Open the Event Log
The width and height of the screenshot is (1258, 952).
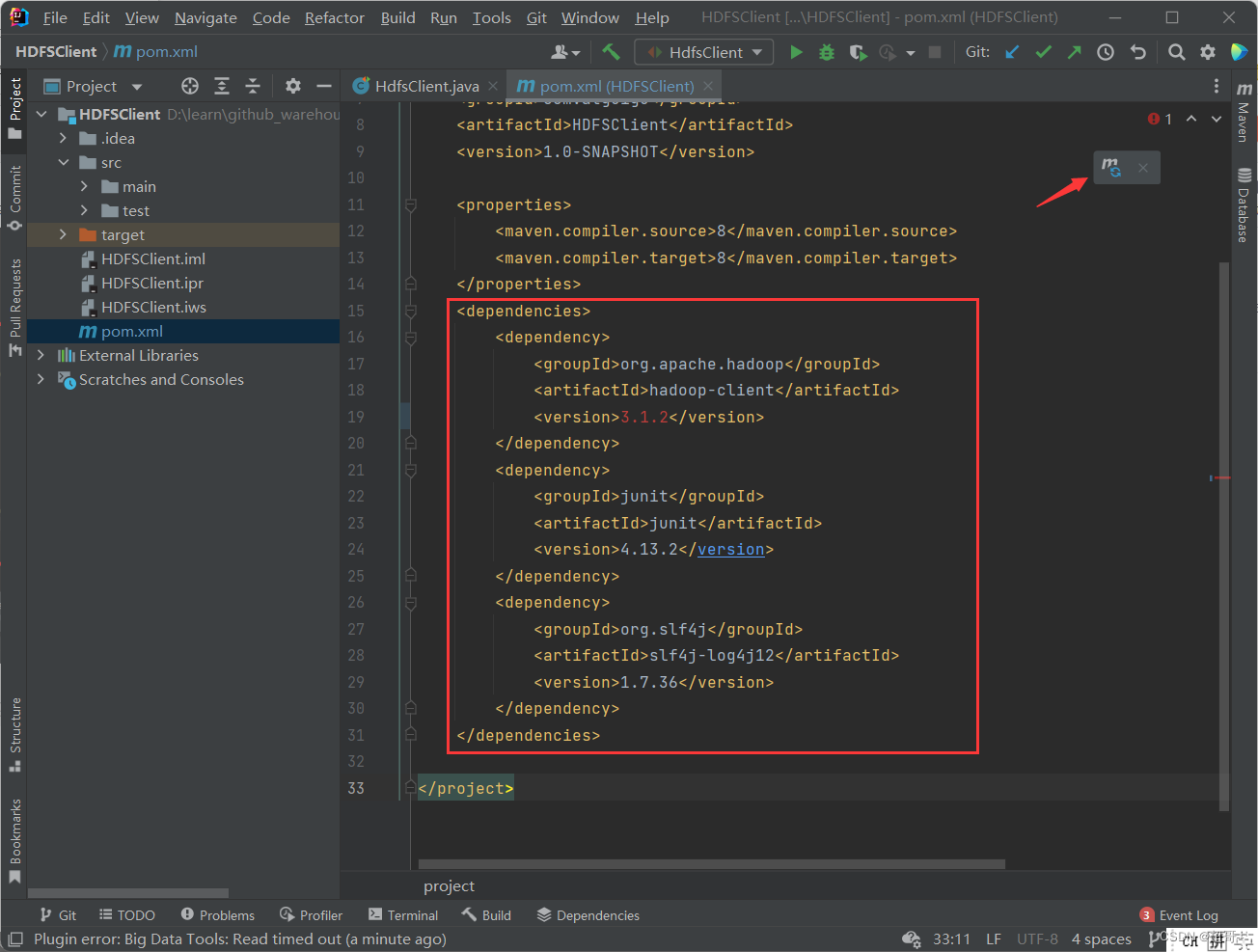tap(1179, 915)
